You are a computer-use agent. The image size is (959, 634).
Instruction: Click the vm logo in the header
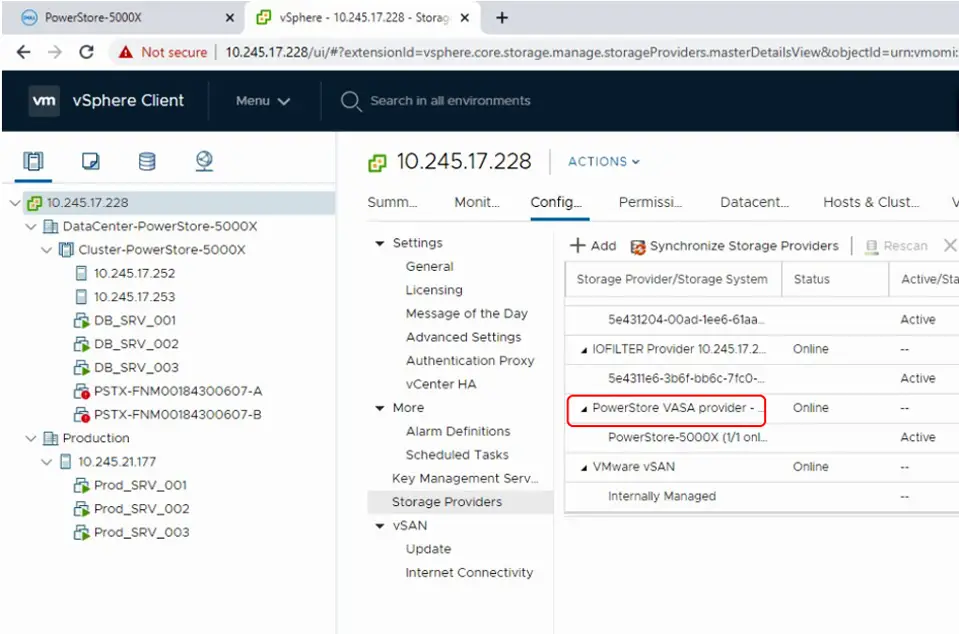click(x=44, y=101)
